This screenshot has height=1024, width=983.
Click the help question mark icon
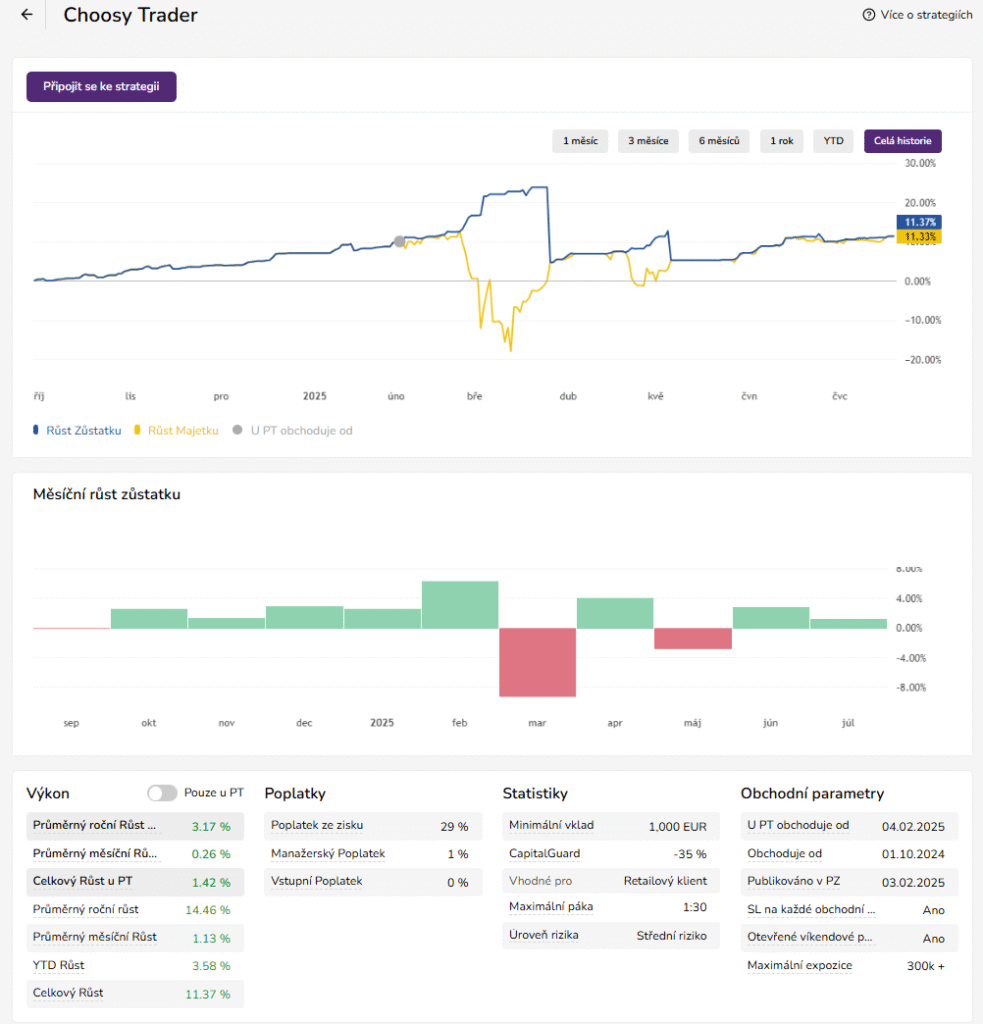pyautogui.click(x=868, y=15)
